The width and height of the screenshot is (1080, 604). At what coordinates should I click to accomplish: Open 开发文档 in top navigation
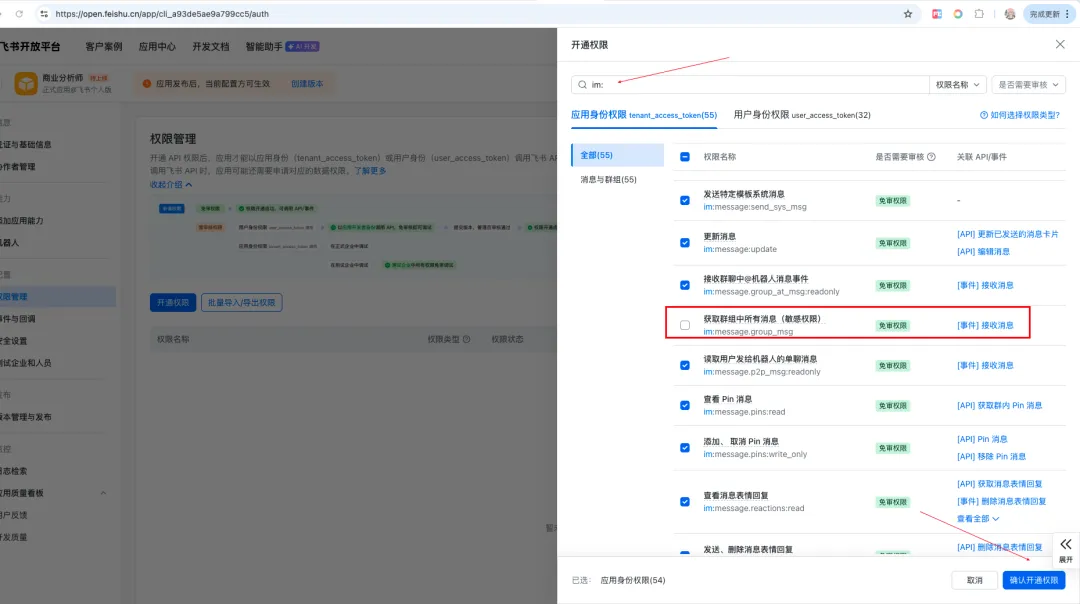[x=211, y=46]
